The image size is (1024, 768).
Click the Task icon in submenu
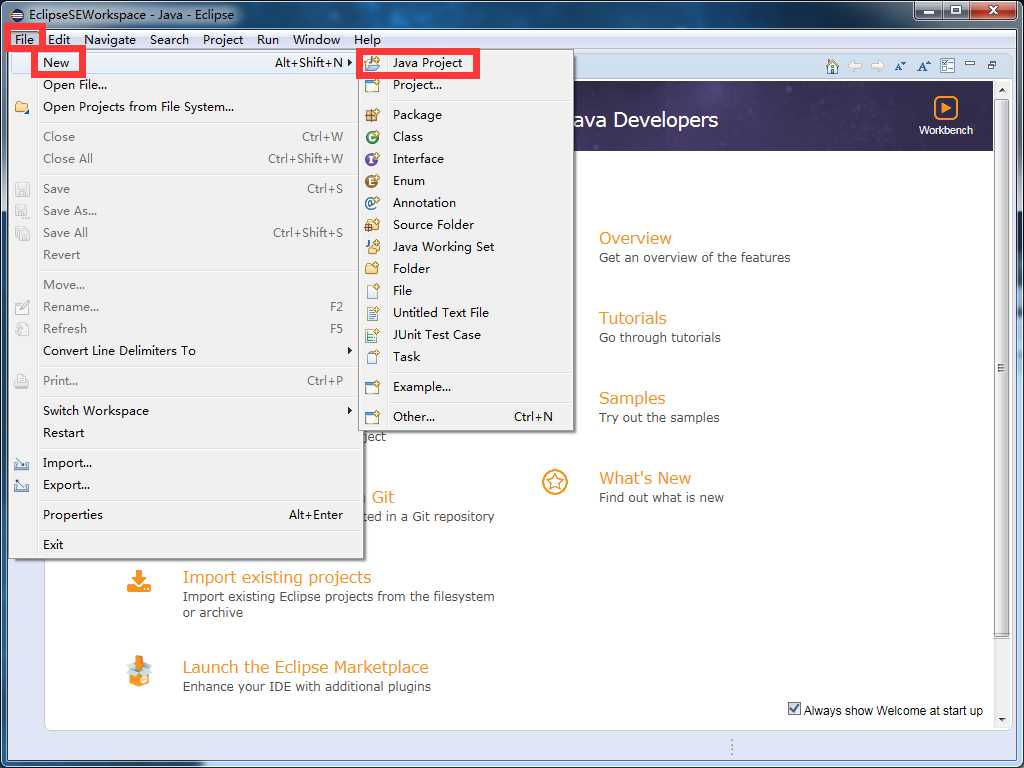[372, 357]
